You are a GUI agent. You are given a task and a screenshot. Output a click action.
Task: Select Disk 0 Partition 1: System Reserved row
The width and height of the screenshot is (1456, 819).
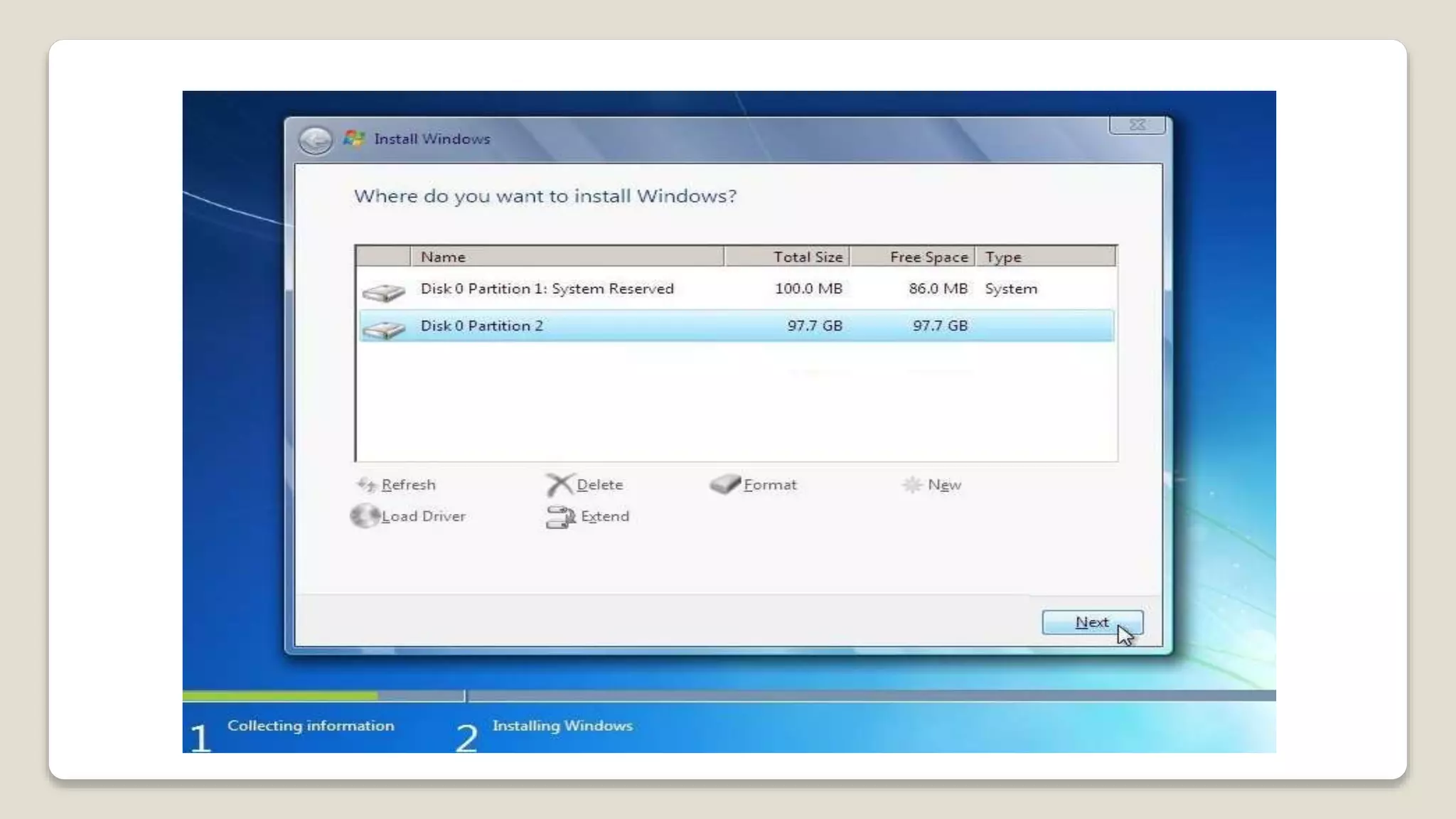[x=547, y=289]
